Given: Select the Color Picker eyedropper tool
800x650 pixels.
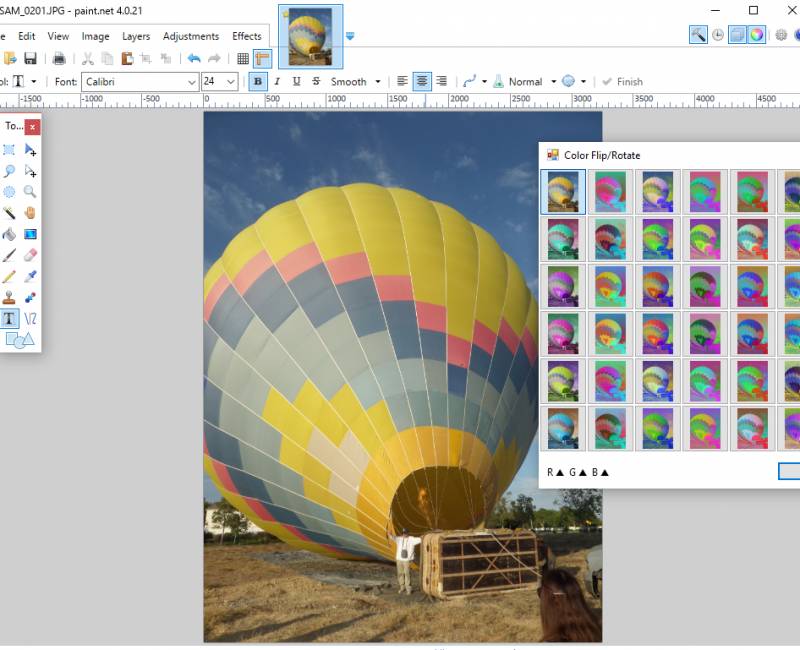Looking at the screenshot, I should tap(30, 277).
